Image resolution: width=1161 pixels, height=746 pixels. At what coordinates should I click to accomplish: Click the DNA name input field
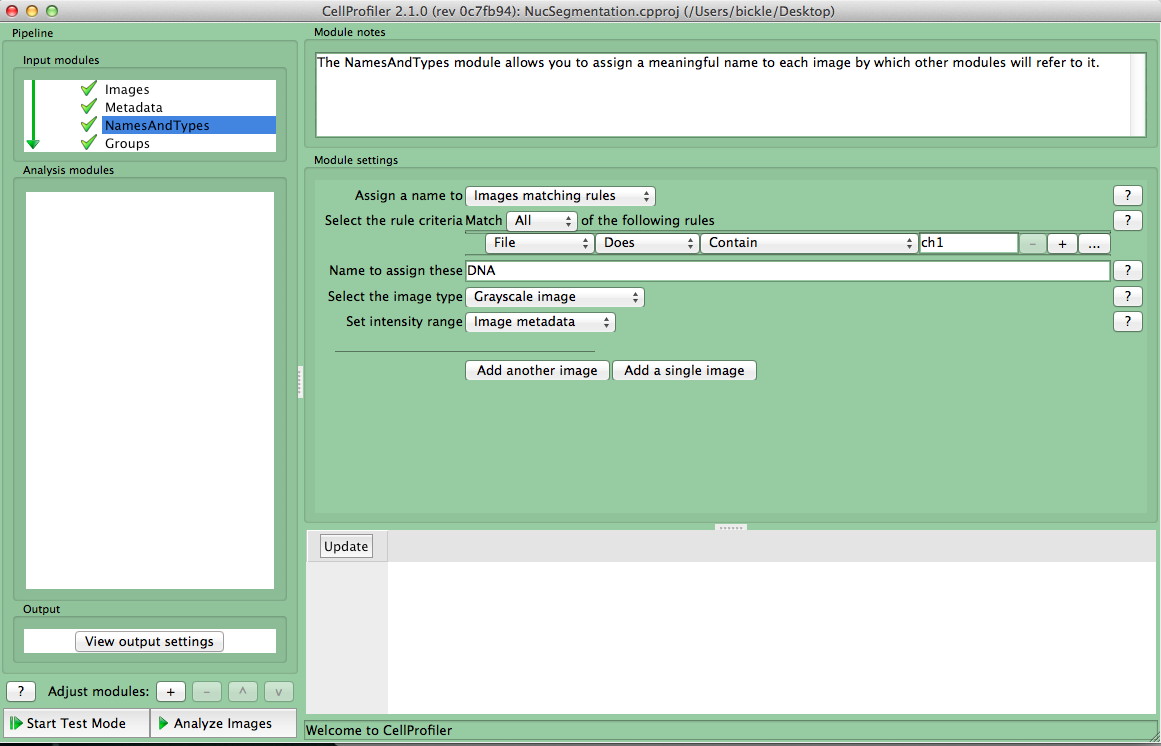(x=788, y=271)
